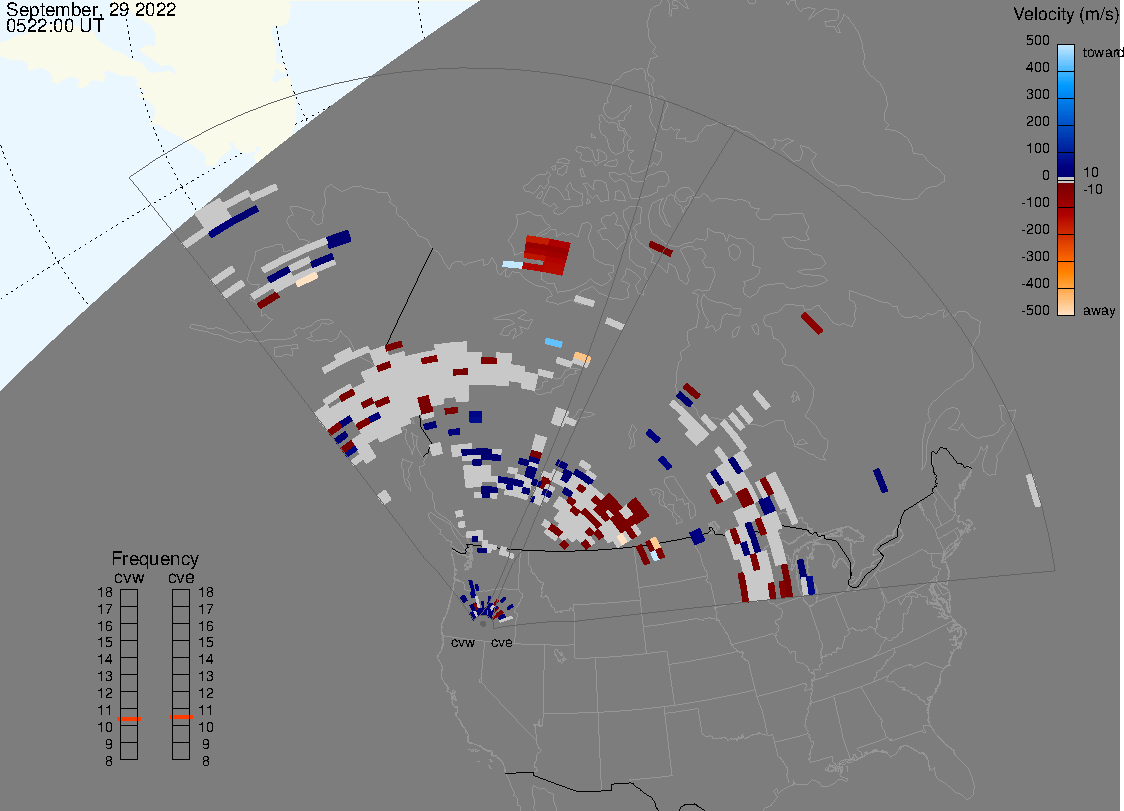Click the time label '0522:00 UT'

(x=55, y=26)
